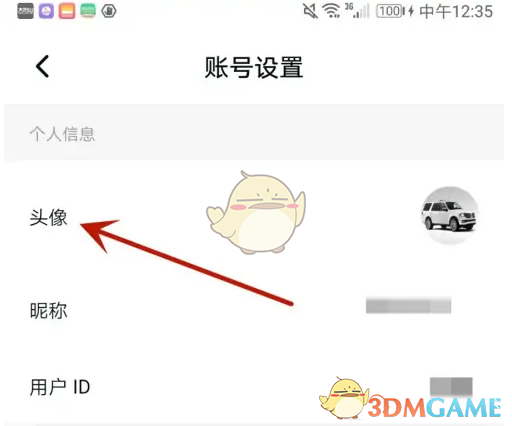The height and width of the screenshot is (426, 512).
Task: Tap the 个人信息 section header
Action: point(62,134)
